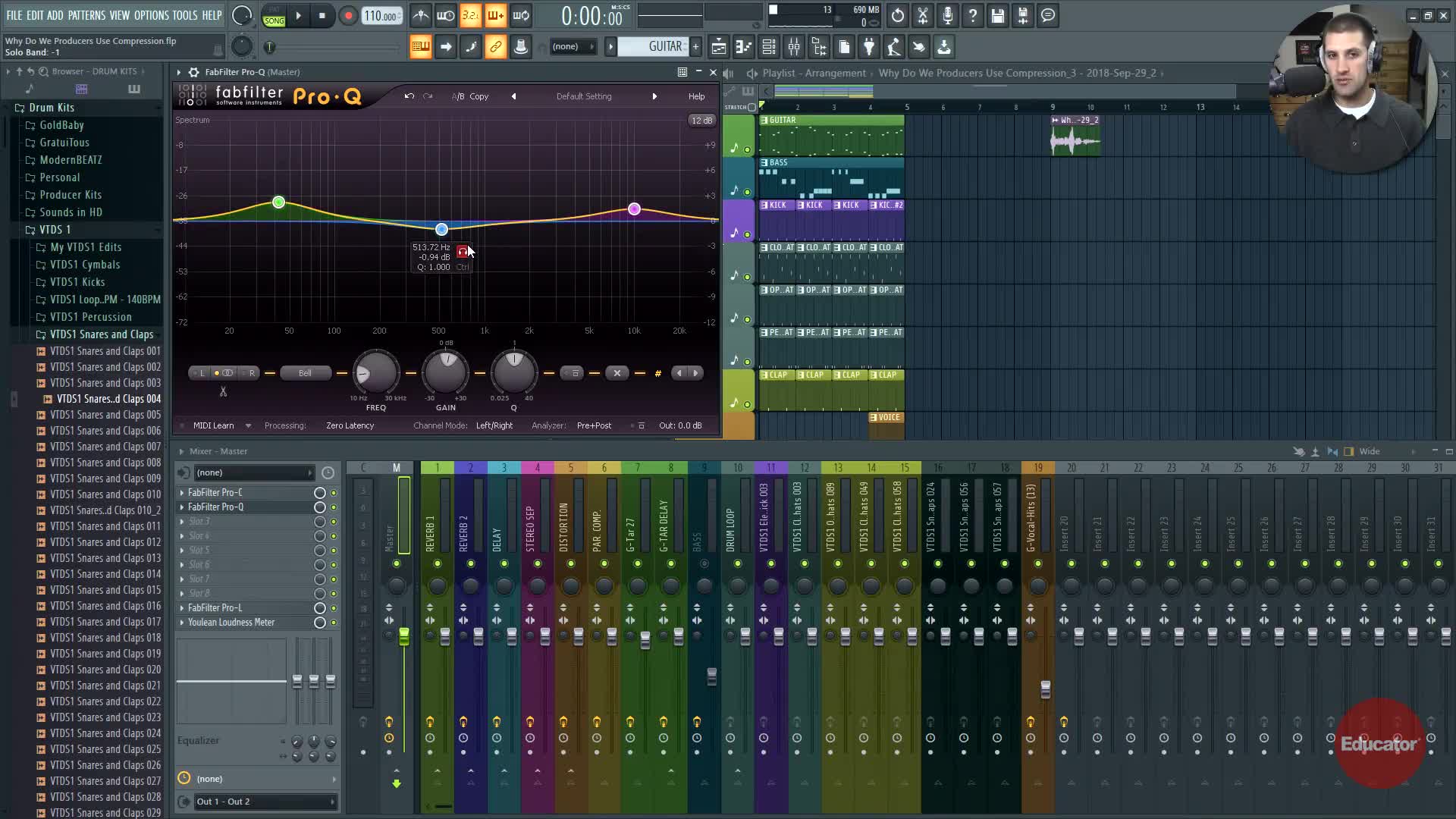Viewport: 1456px width, 819px height.
Task: Click the Pro-Q undo arrow
Action: (x=409, y=96)
